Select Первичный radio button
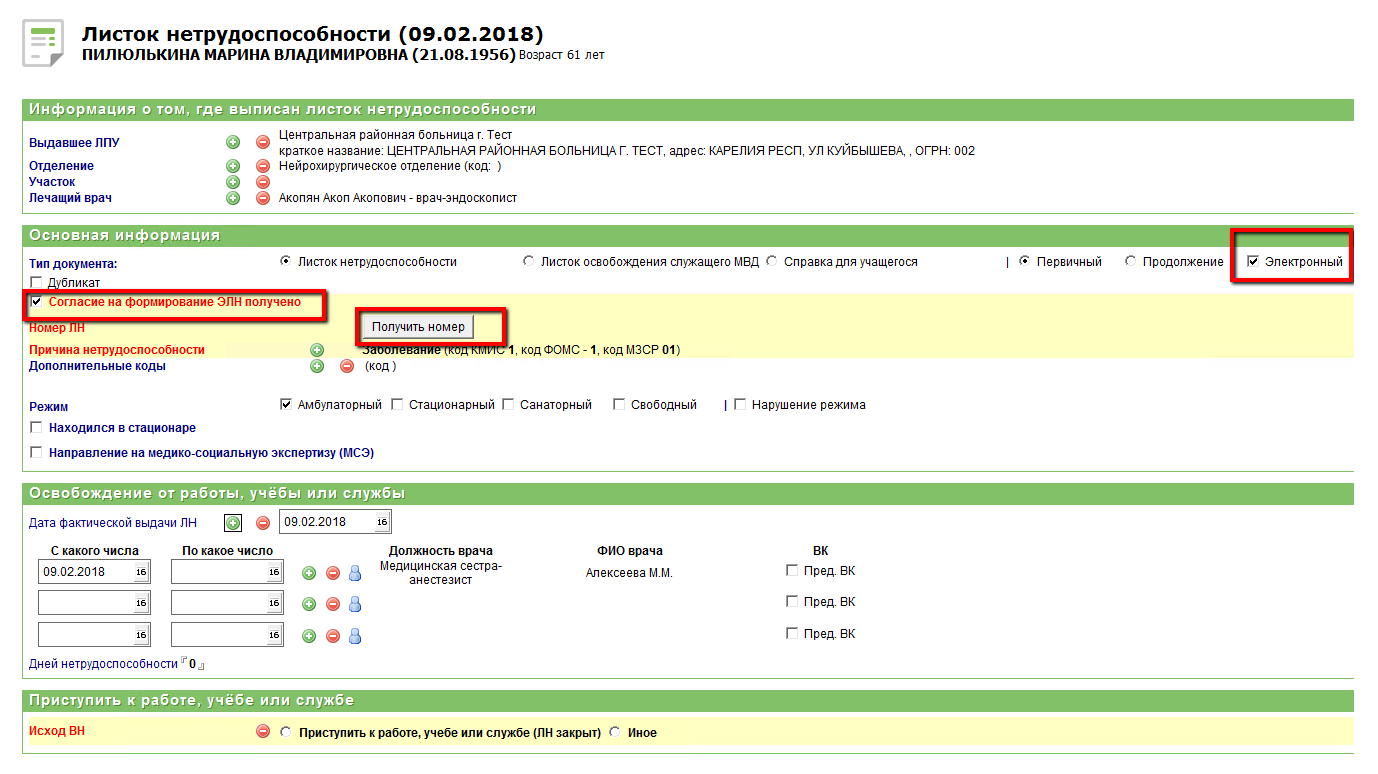1378x774 pixels. point(1025,262)
